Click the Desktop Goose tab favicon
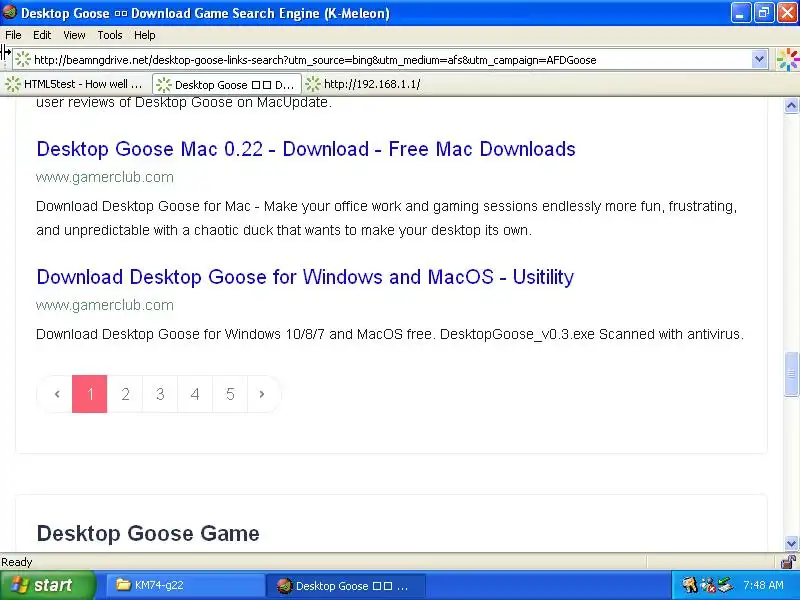The image size is (800, 600). [164, 85]
